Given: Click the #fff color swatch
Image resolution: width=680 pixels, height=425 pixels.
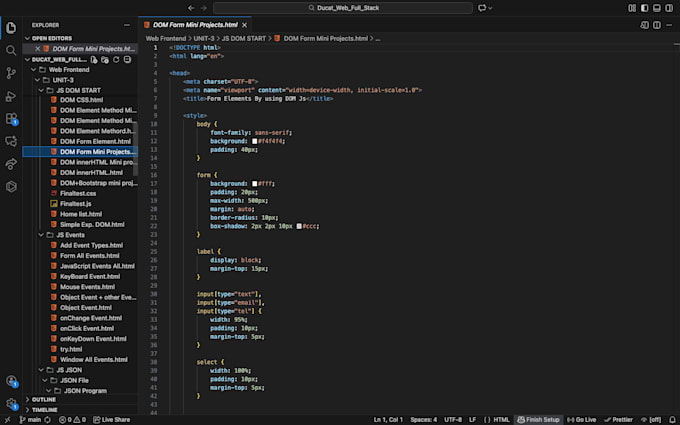Looking at the screenshot, I should click(x=255, y=183).
